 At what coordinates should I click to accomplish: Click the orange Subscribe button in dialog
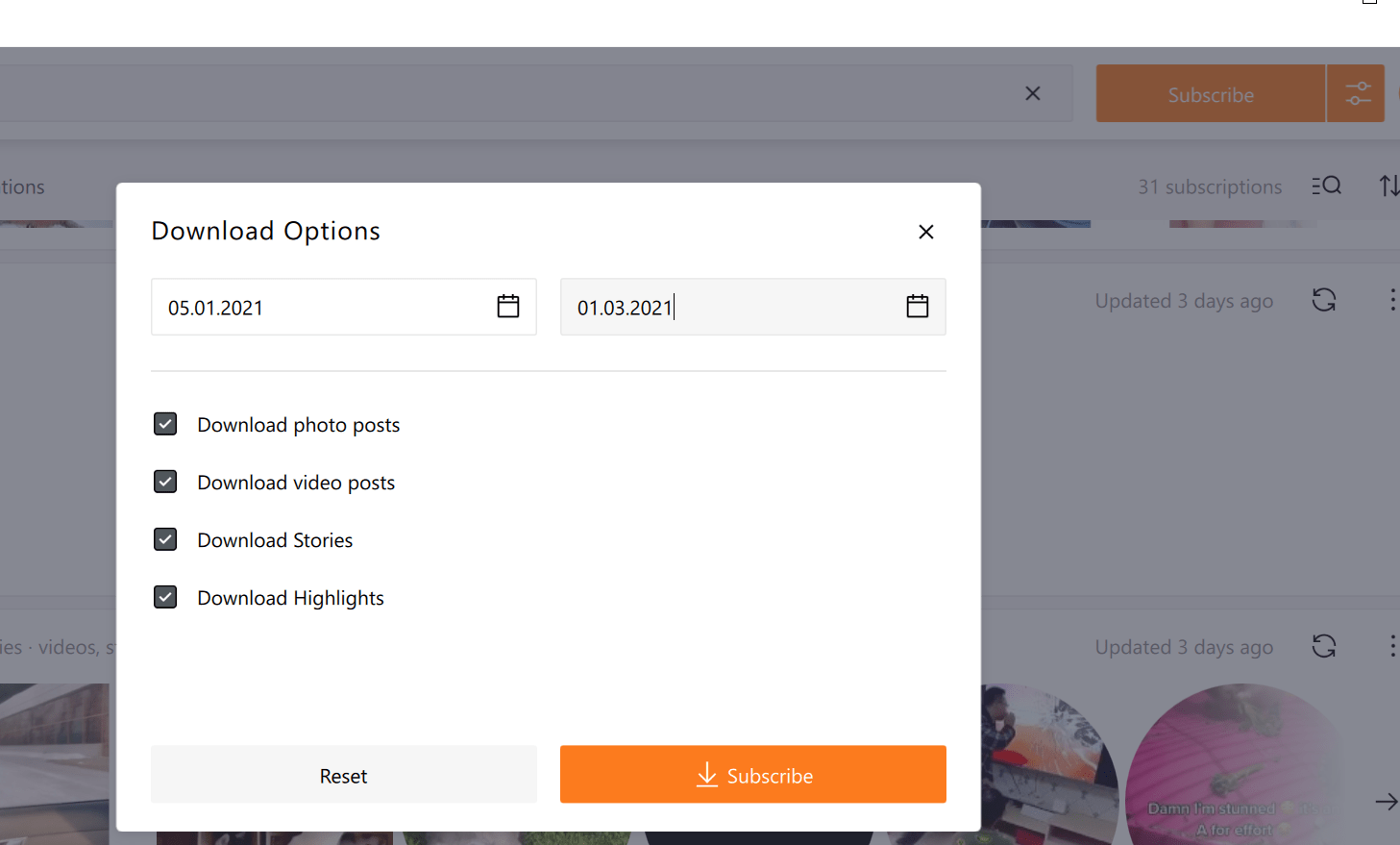tap(752, 774)
